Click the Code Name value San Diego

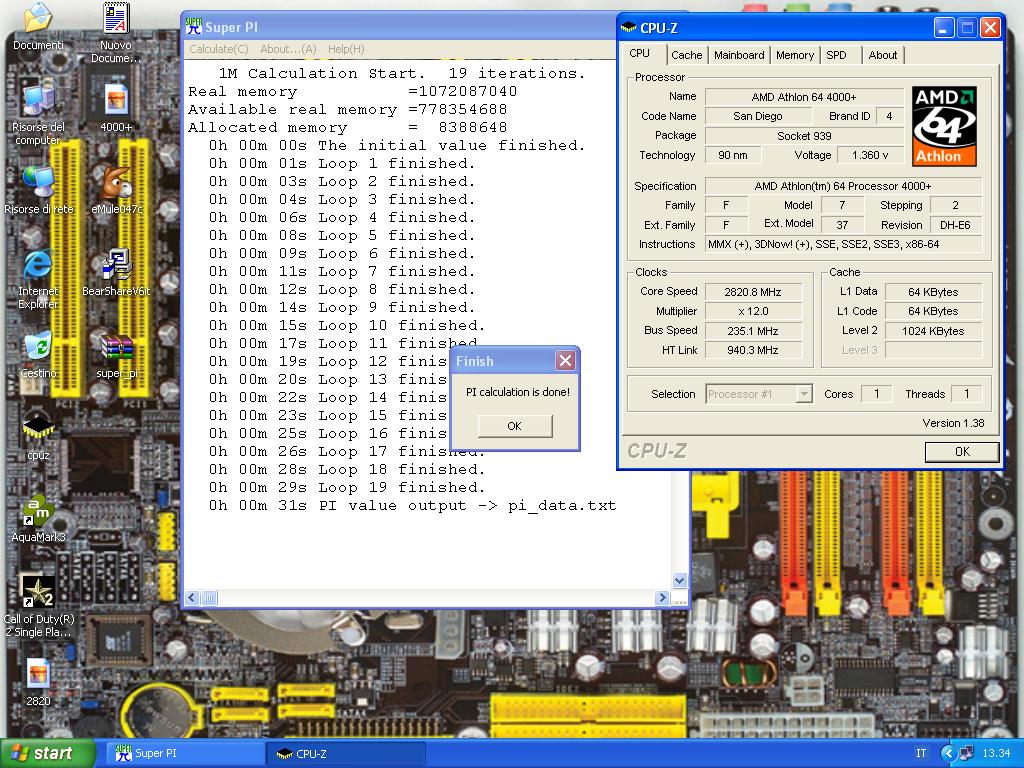[x=758, y=116]
